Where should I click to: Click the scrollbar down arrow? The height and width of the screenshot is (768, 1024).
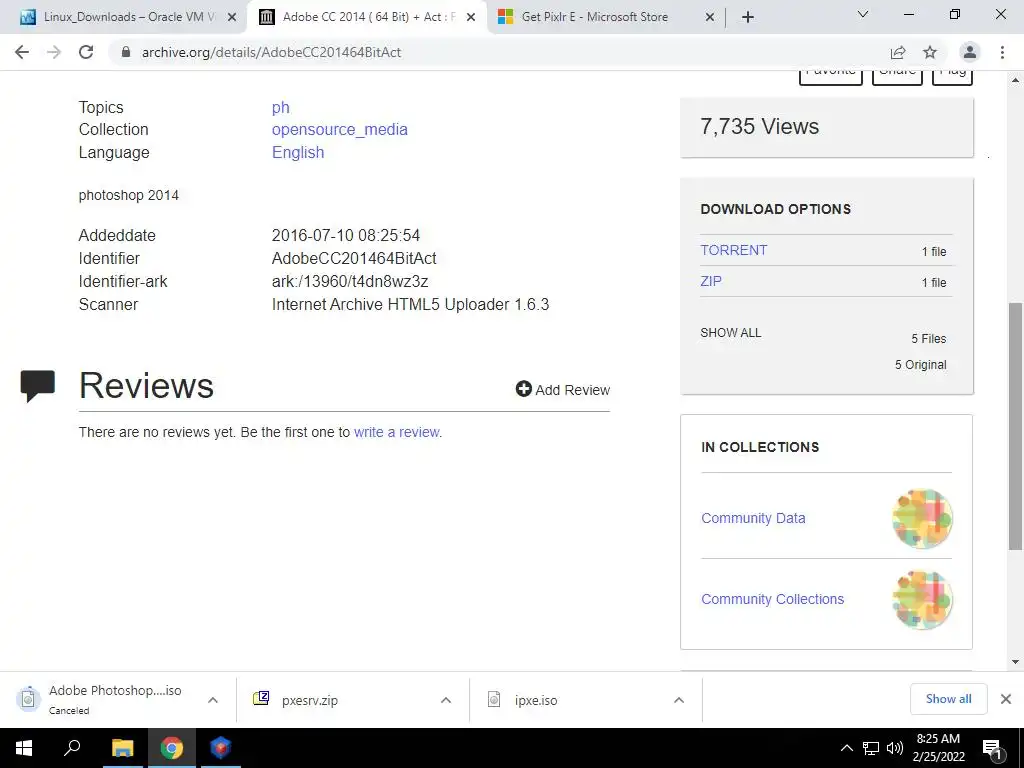(1015, 662)
